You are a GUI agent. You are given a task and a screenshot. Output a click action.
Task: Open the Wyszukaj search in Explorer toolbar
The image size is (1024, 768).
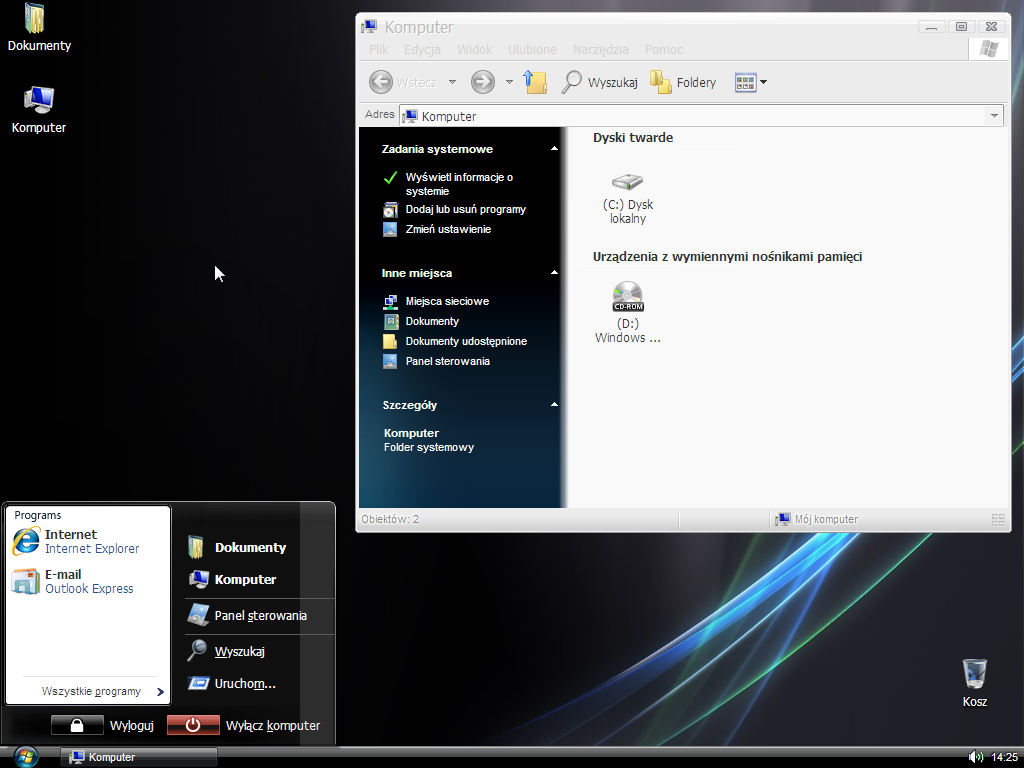click(x=600, y=82)
